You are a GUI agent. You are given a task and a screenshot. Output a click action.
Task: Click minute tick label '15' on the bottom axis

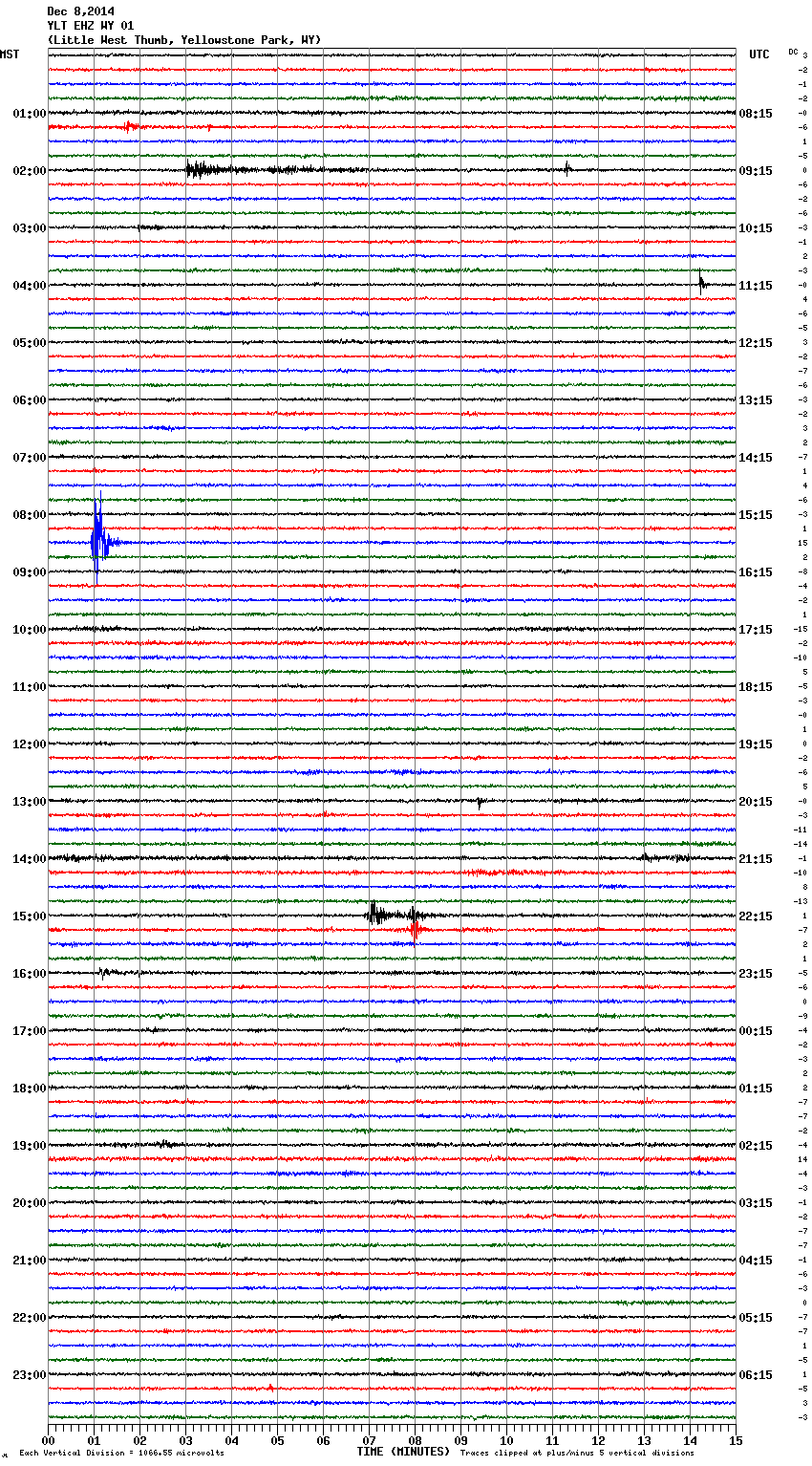pyautogui.click(x=736, y=1440)
